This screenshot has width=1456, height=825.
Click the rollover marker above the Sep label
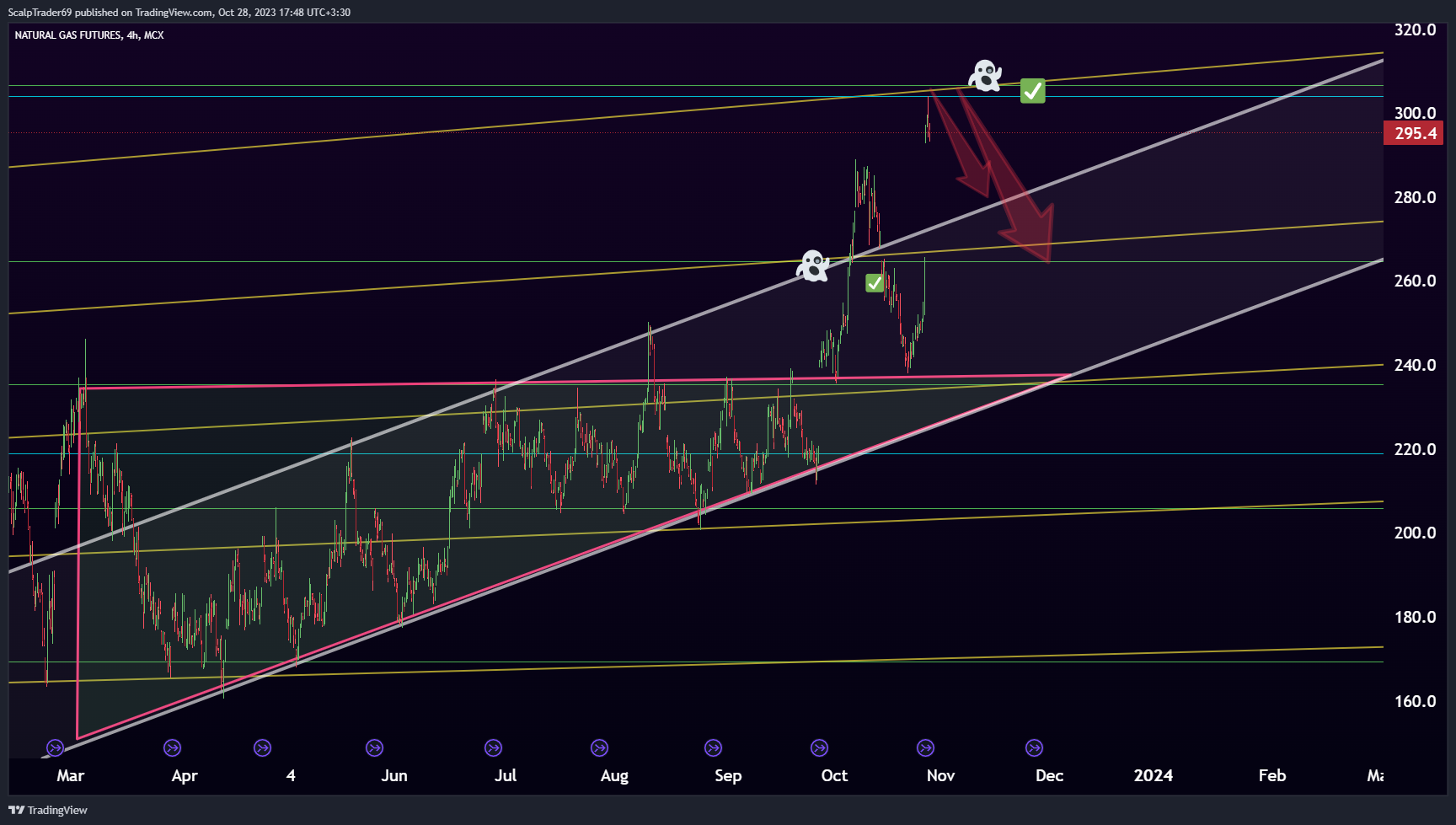(x=713, y=747)
